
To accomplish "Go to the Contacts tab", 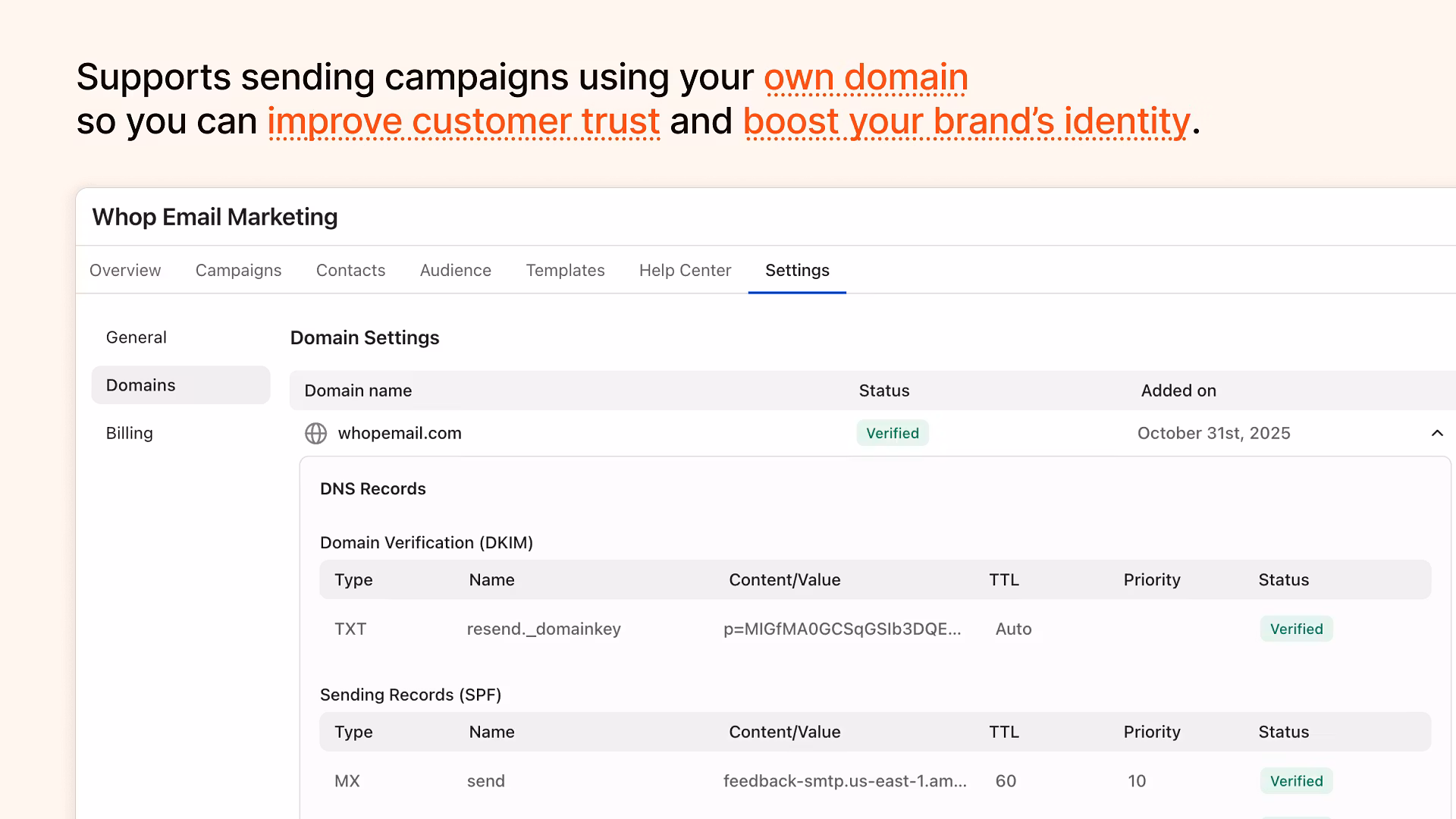I will click(350, 271).
